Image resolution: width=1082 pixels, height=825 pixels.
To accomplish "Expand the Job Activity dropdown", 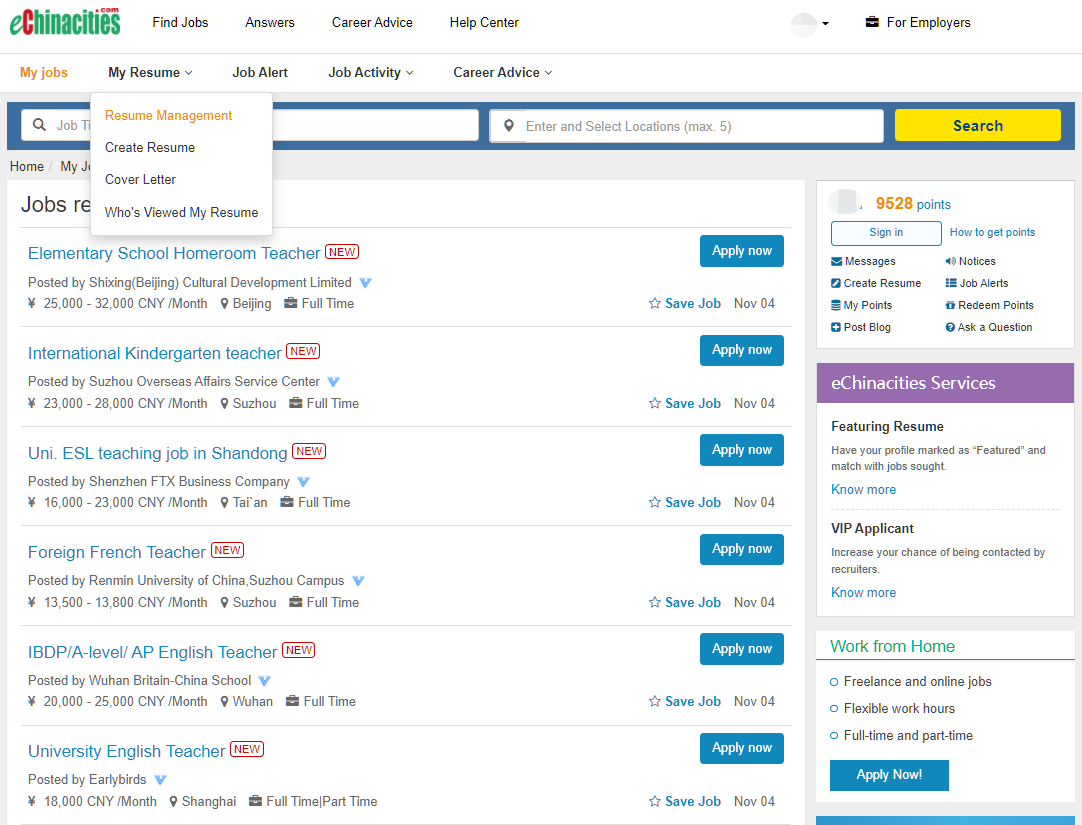I will (371, 72).
